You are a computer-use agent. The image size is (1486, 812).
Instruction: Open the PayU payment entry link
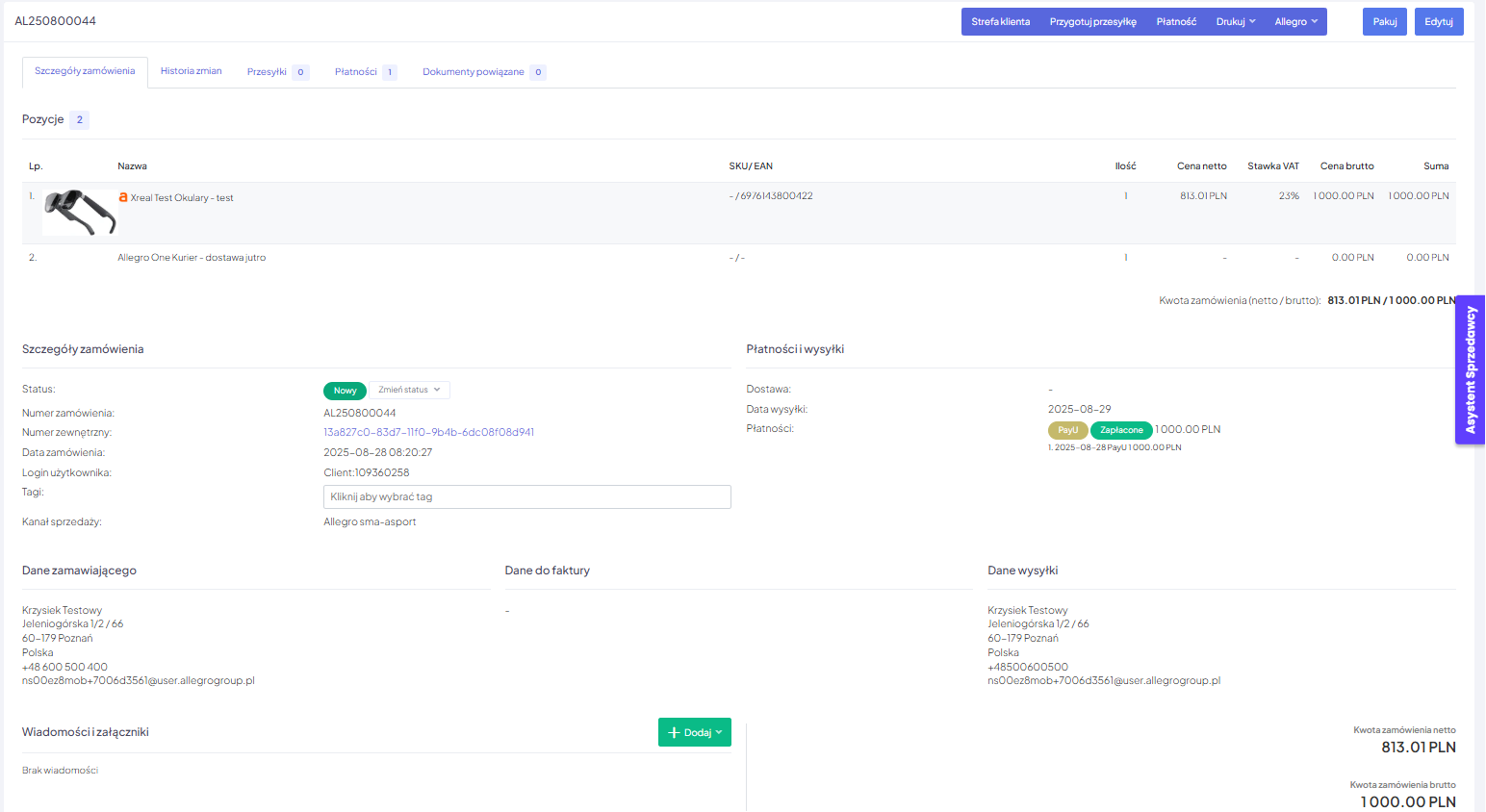(x=1116, y=447)
